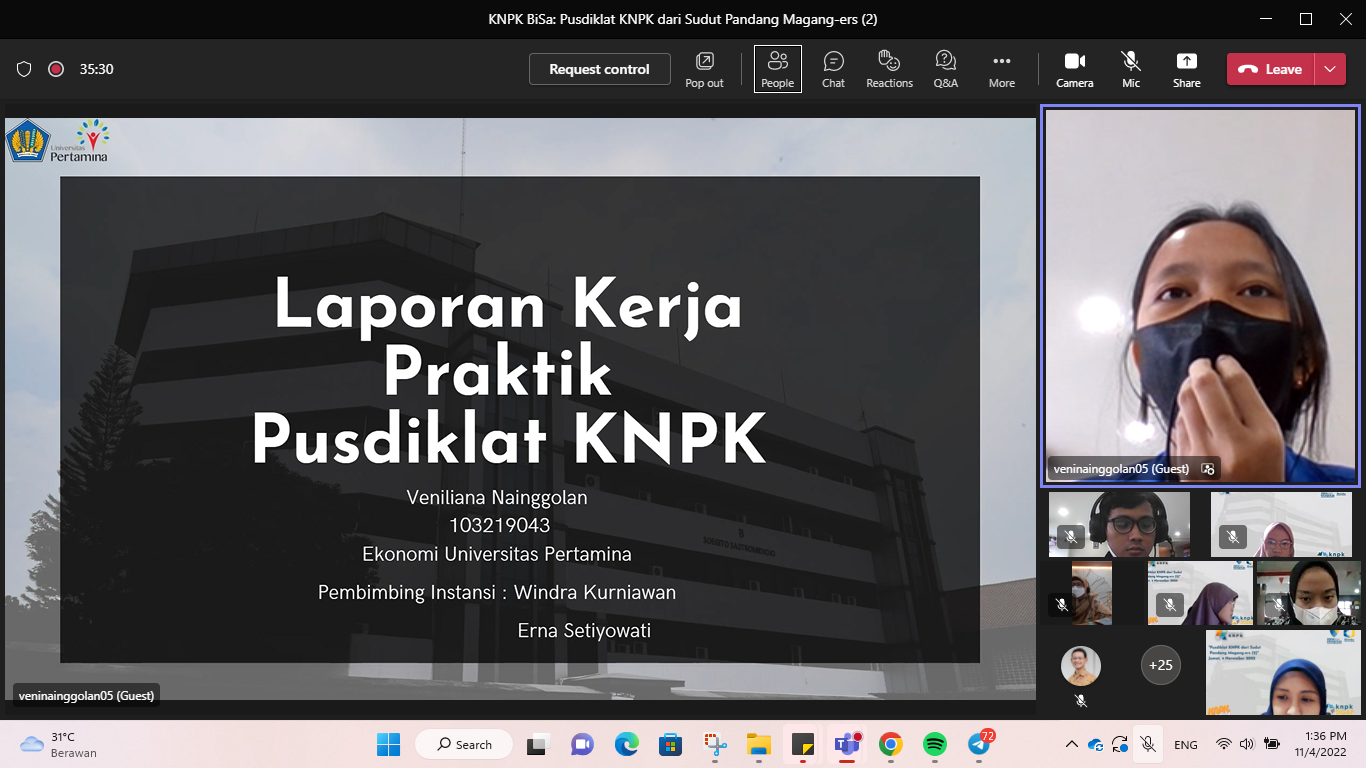This screenshot has width=1366, height=768.
Task: Click student number 103219043 on slide
Action: pos(499,525)
